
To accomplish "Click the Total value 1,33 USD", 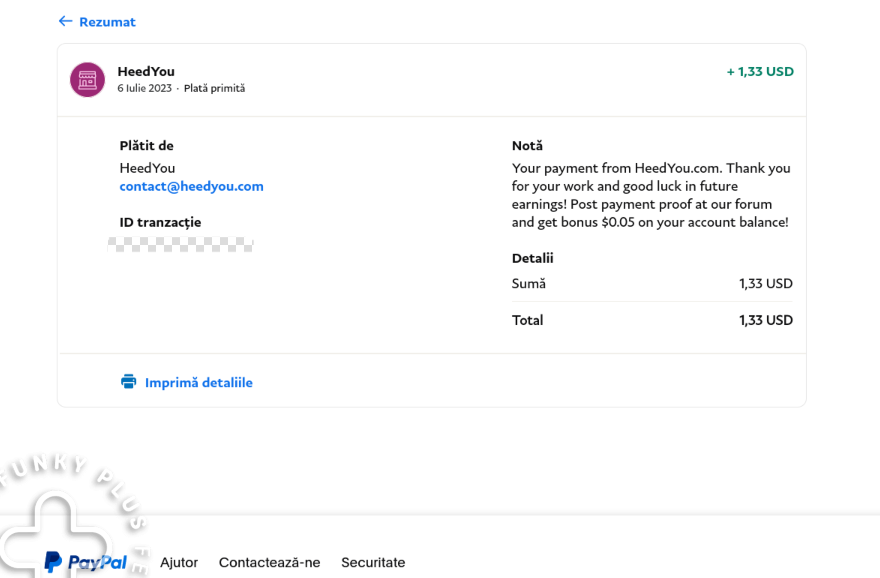I will point(766,320).
